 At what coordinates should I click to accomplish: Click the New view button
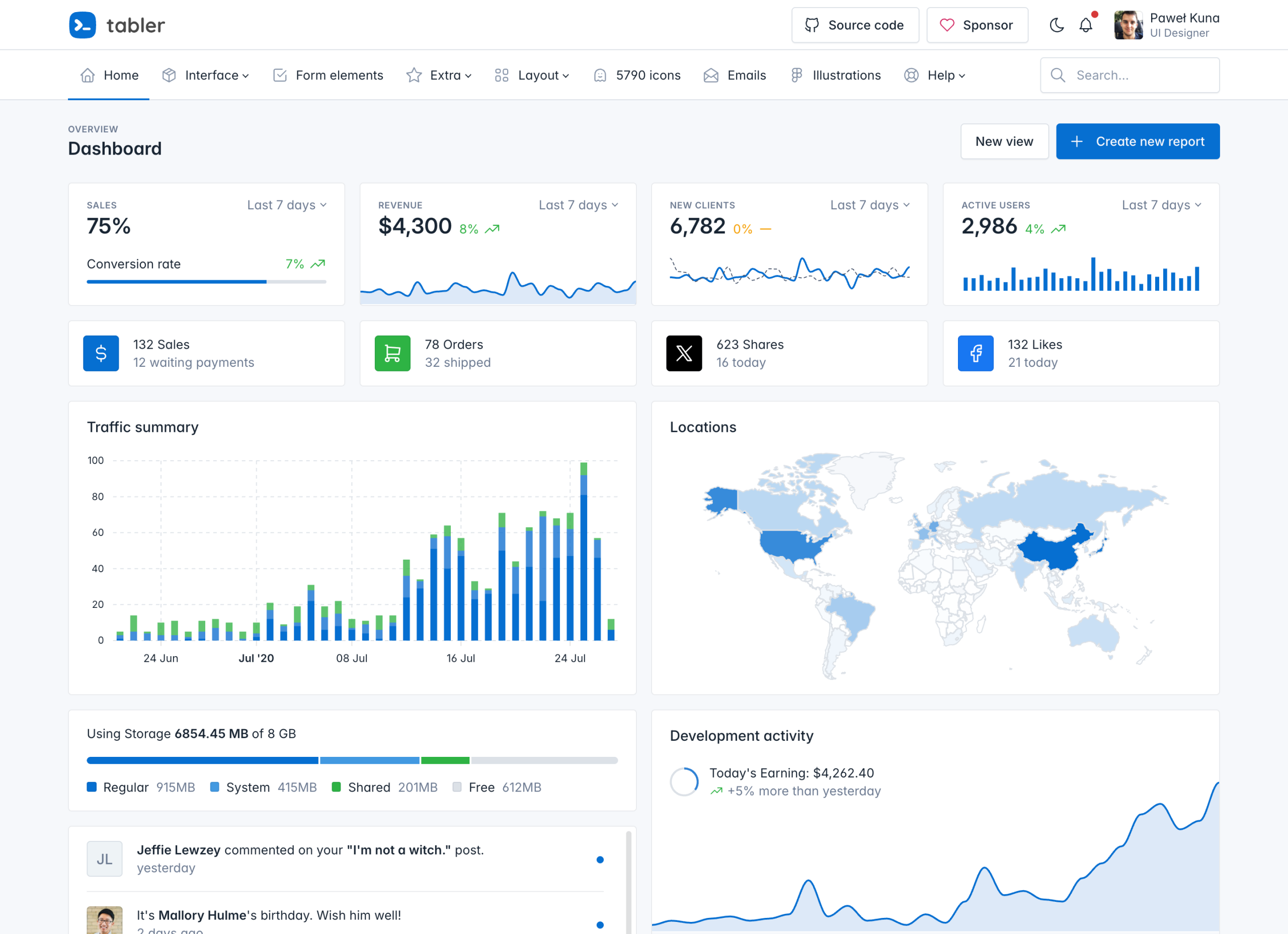[x=1004, y=141]
